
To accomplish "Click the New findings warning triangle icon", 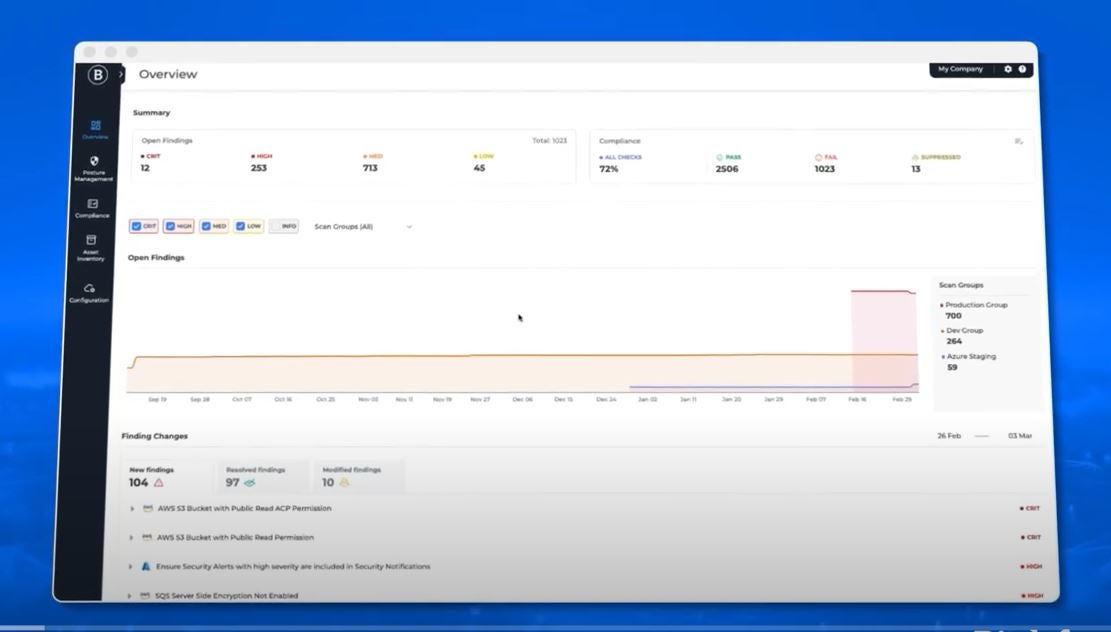I will click(x=159, y=483).
